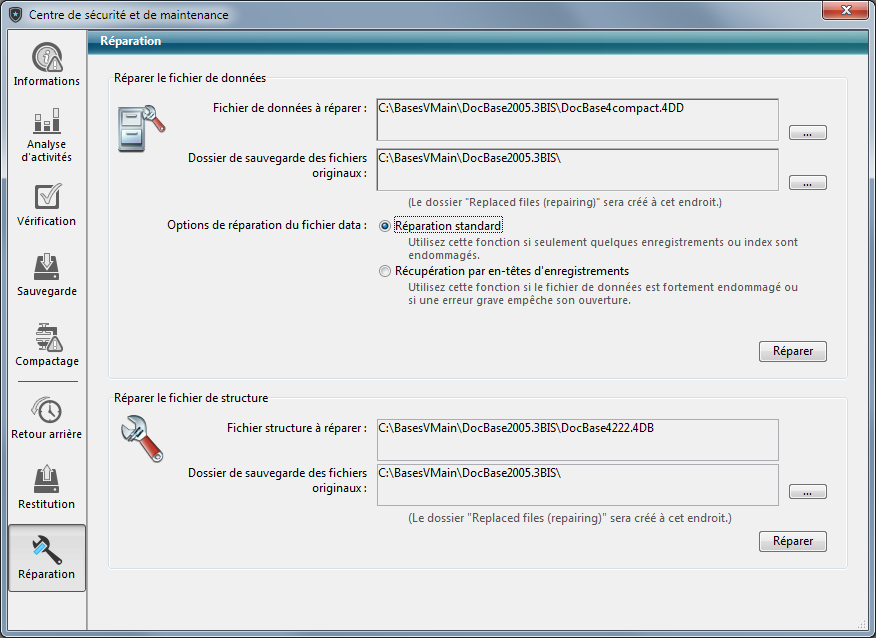Open the Restitution restore icon
Viewport: 876px width, 638px height.
pos(47,479)
